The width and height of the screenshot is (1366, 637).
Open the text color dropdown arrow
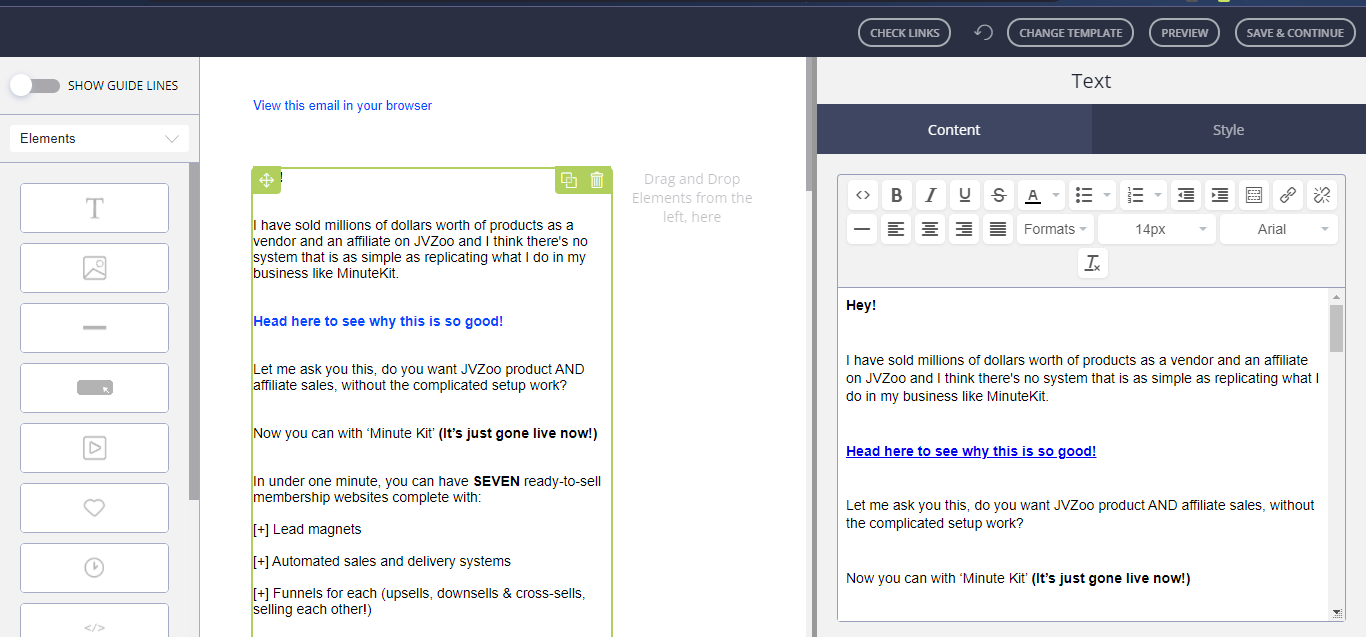[x=1056, y=195]
